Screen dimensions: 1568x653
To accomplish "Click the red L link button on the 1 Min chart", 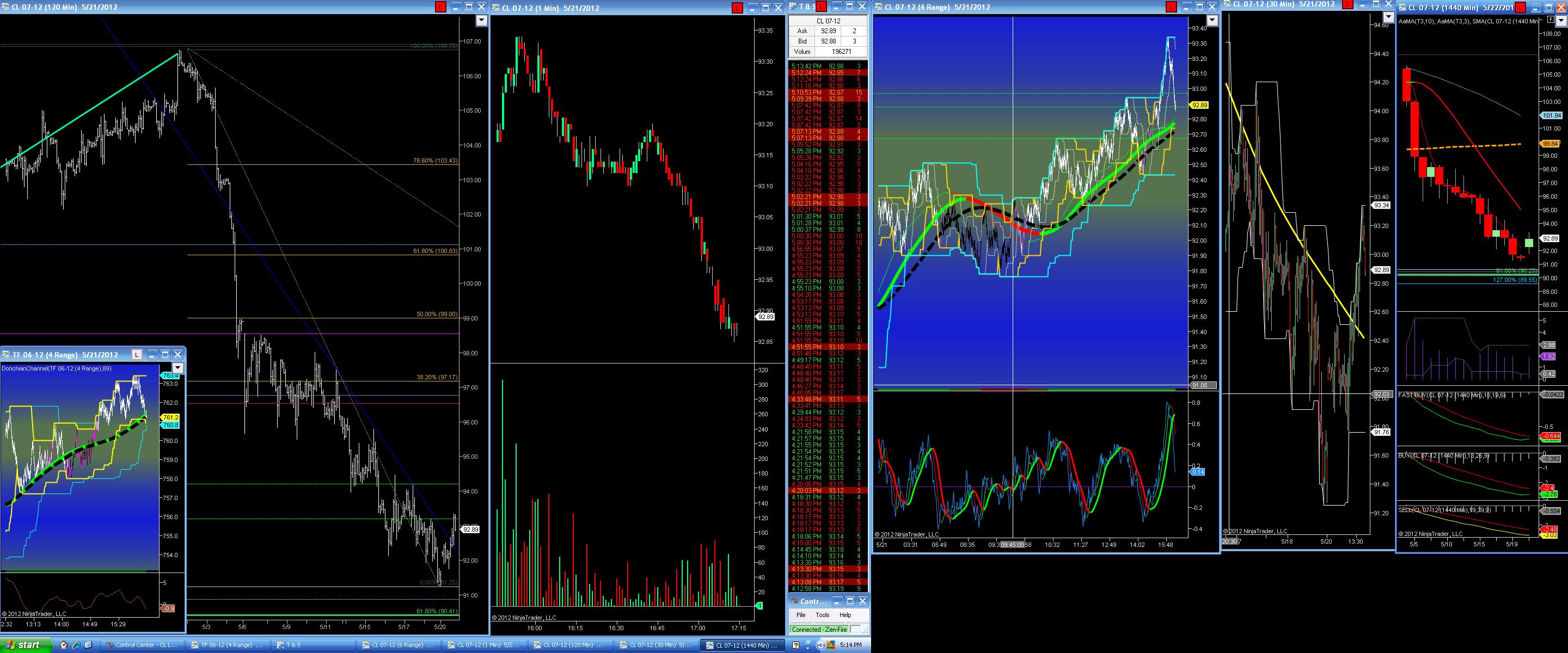I will coord(737,7).
